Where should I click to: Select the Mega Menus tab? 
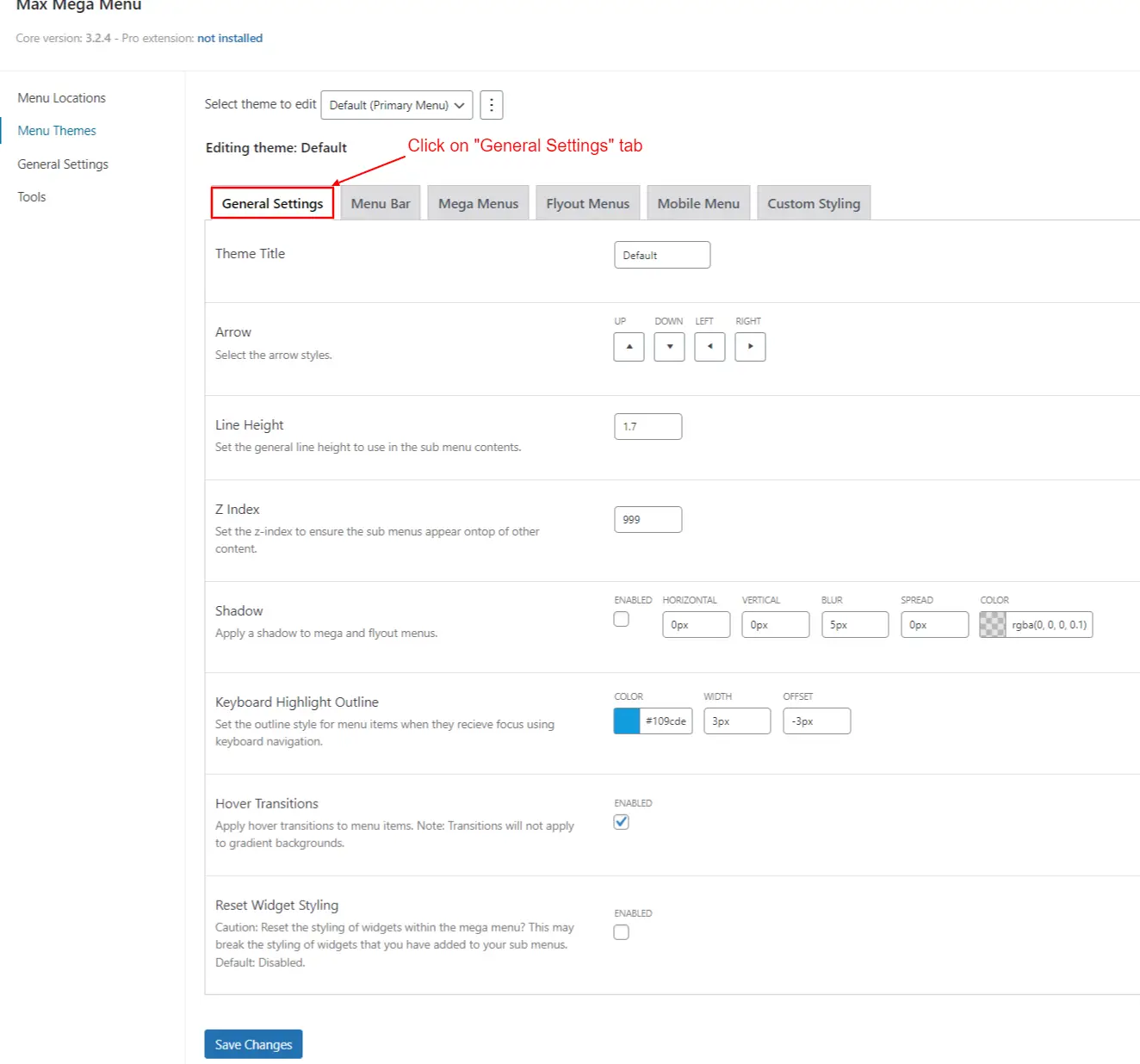pos(478,202)
